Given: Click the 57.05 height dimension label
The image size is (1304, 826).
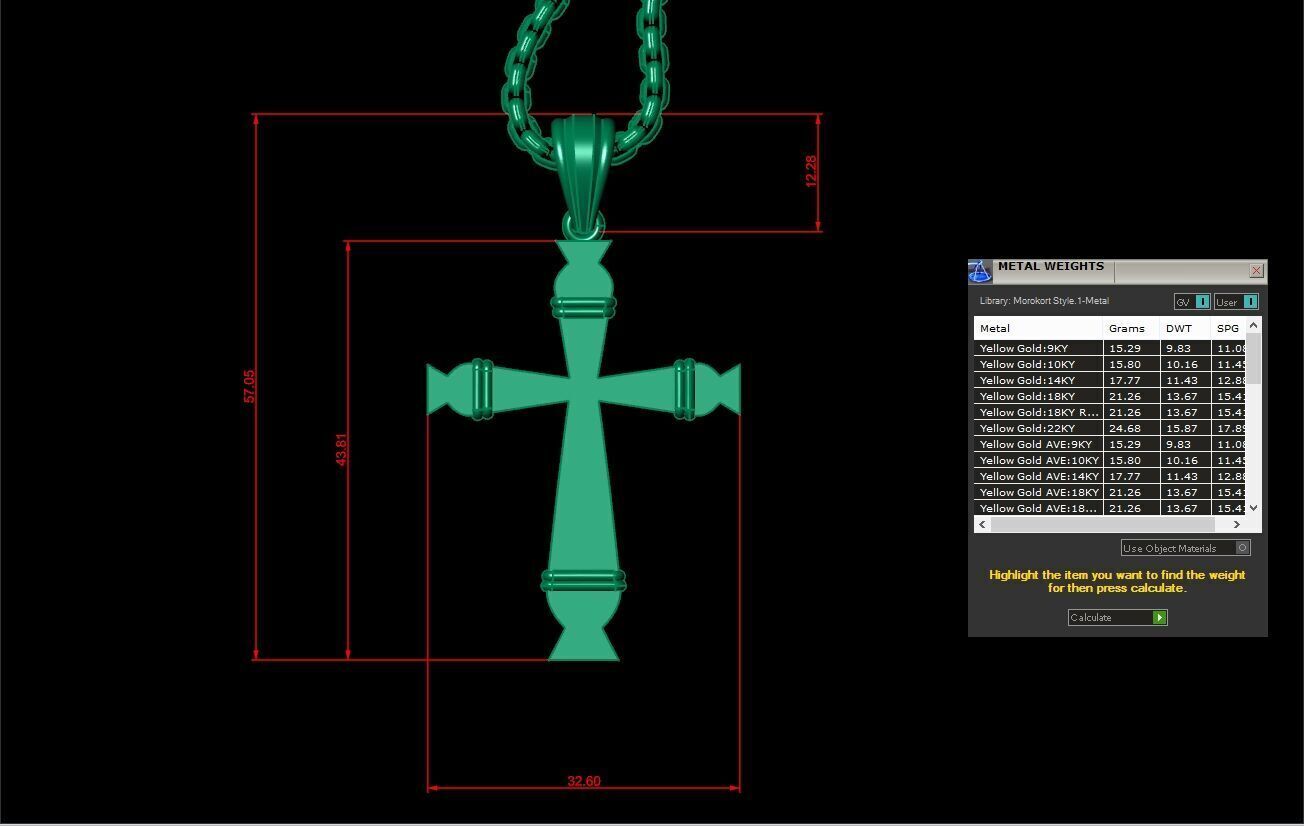Looking at the screenshot, I should 249,386.
